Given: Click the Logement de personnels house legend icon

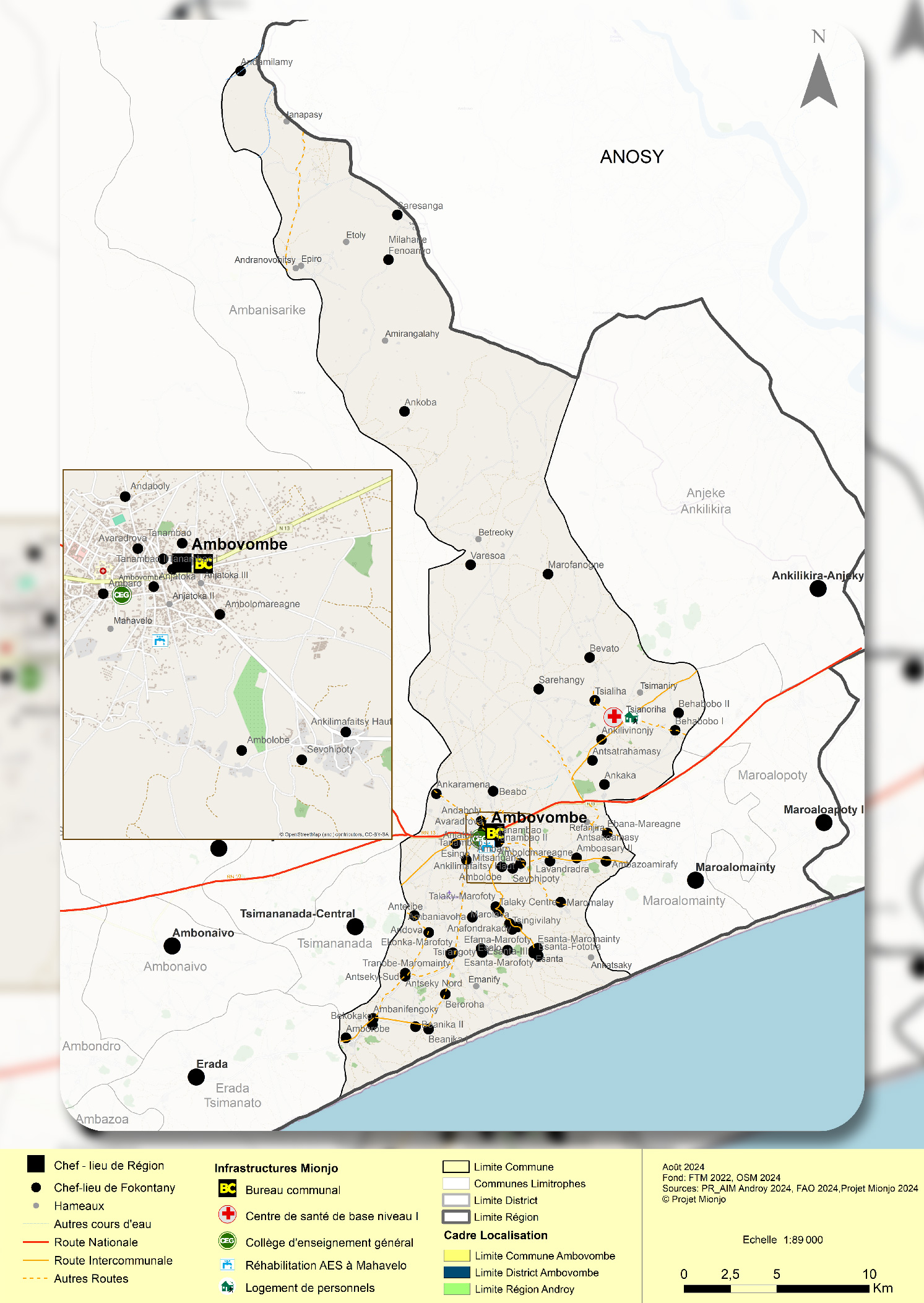Looking at the screenshot, I should pyautogui.click(x=228, y=1287).
